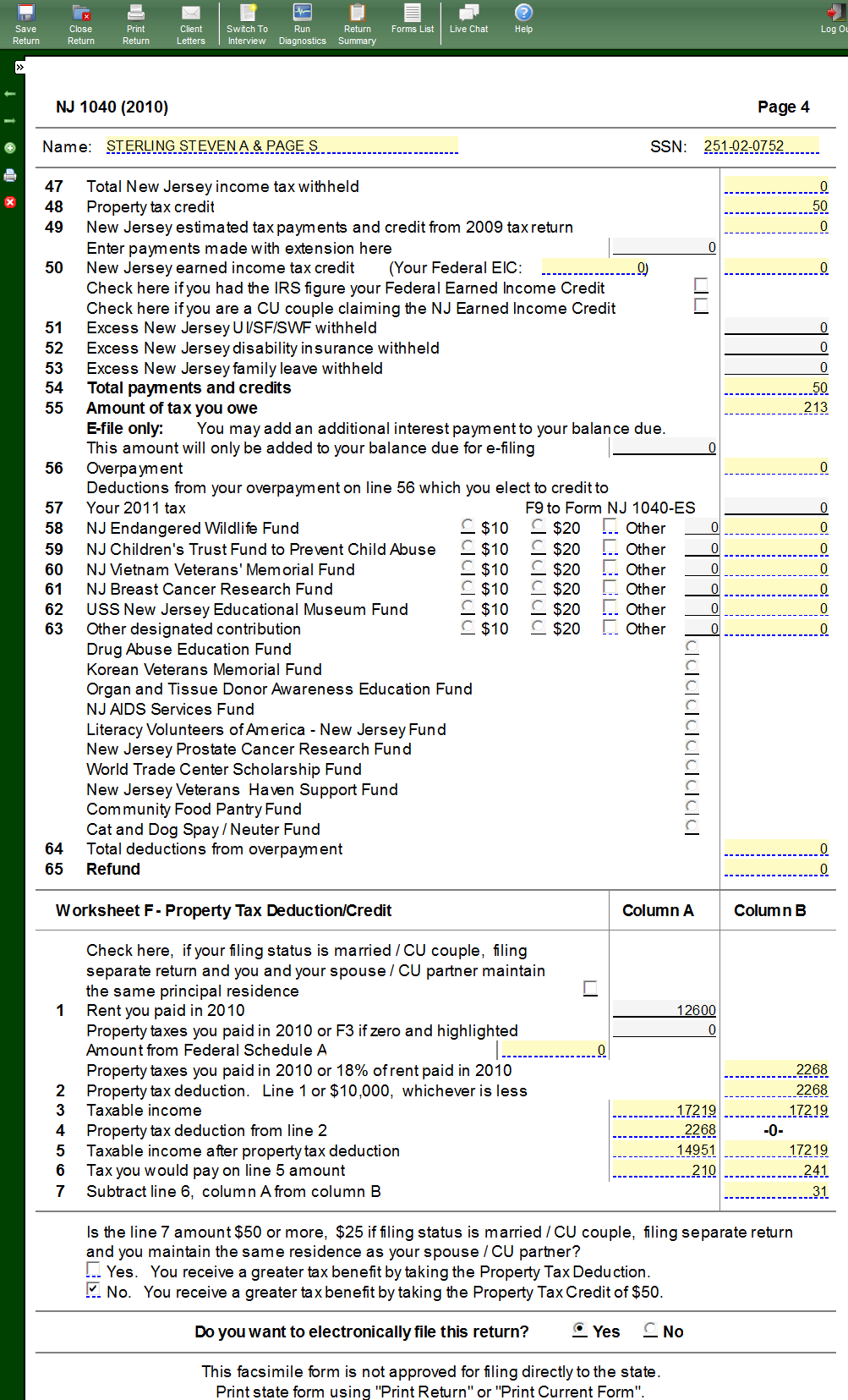Click the sidebar red X delete icon
Viewport: 848px width, 1400px height.
(x=10, y=202)
